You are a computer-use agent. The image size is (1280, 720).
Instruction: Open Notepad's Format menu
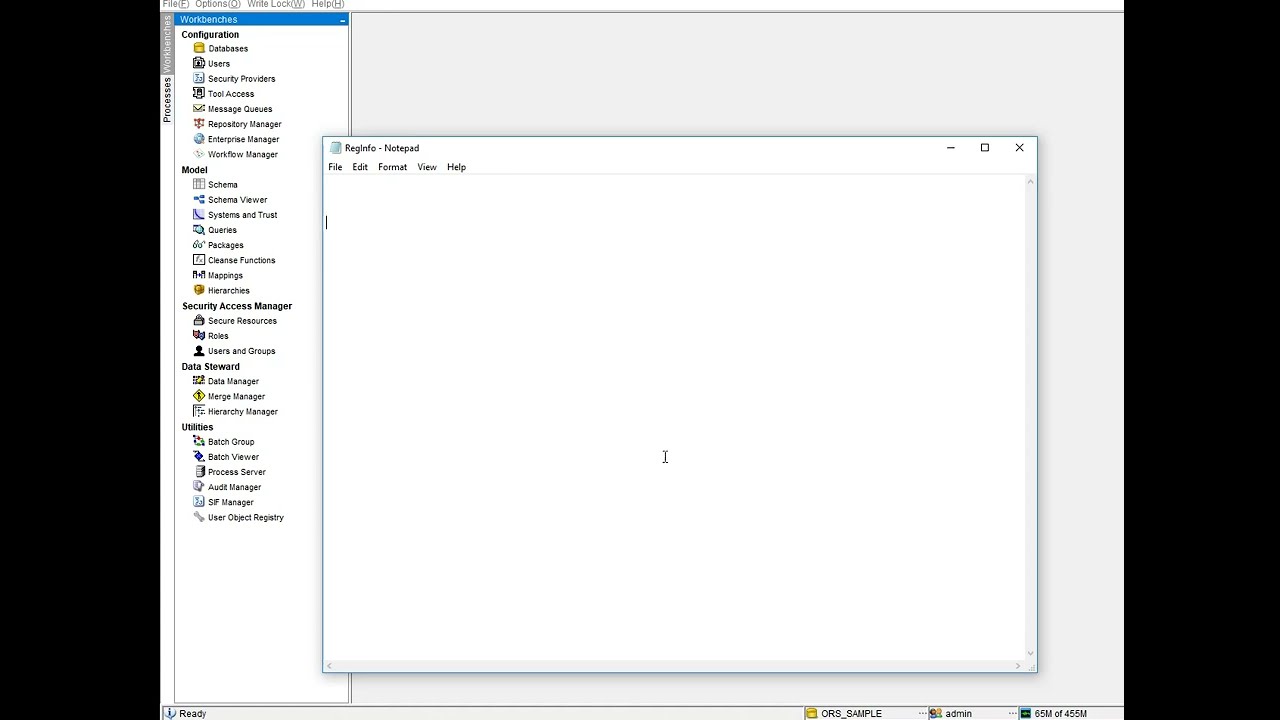pyautogui.click(x=392, y=167)
